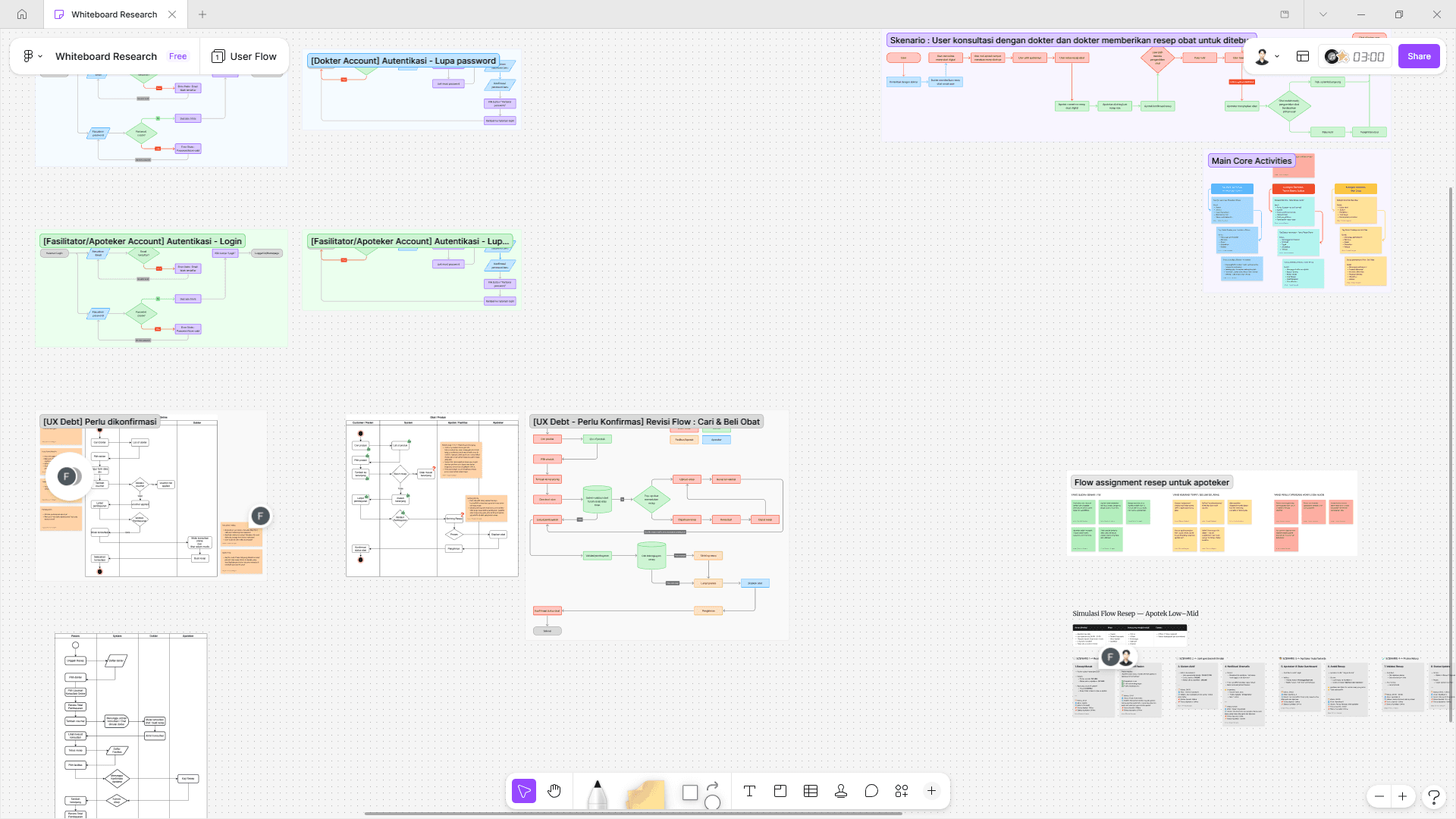Open the Stamp tool

(840, 791)
